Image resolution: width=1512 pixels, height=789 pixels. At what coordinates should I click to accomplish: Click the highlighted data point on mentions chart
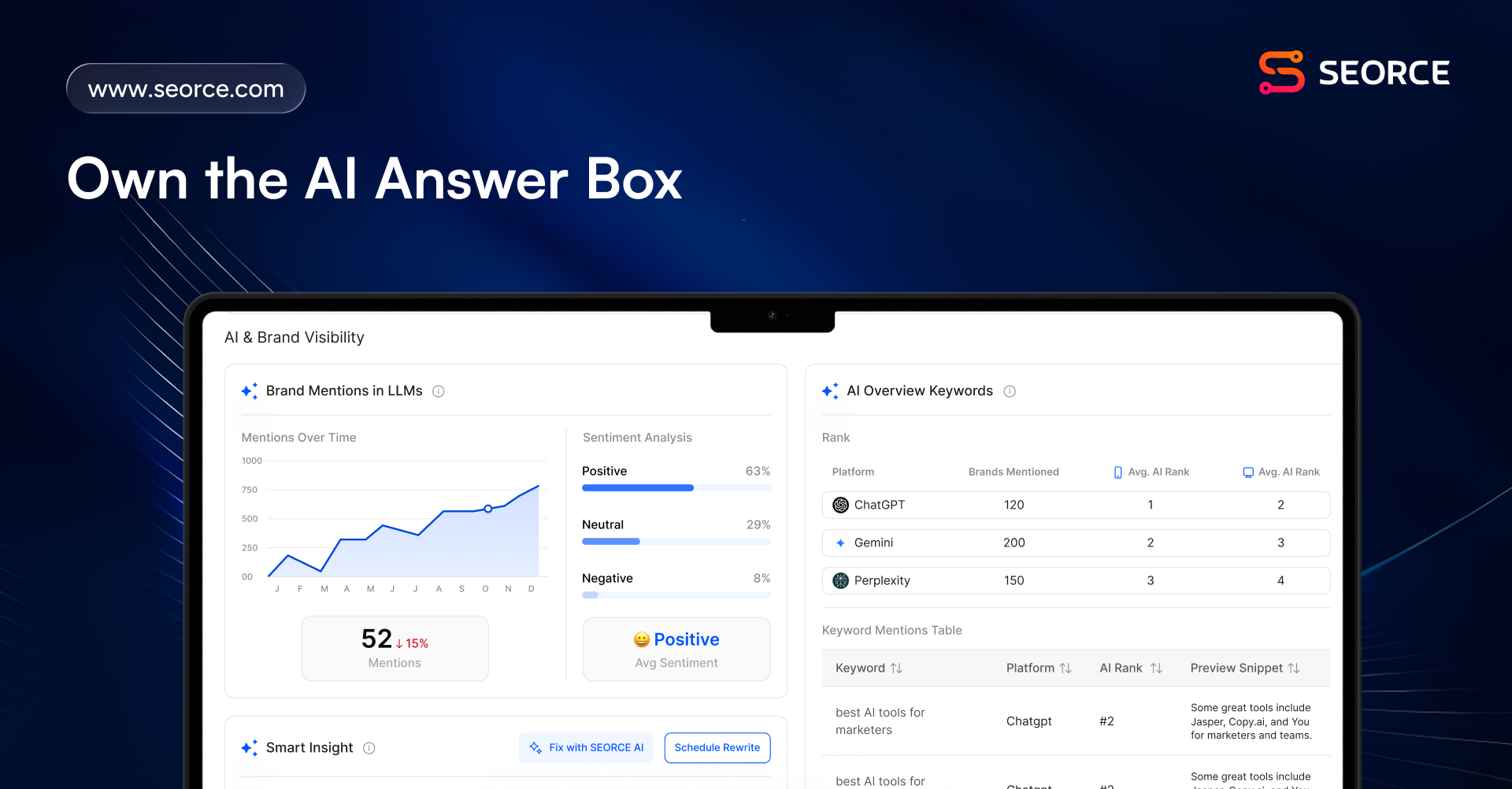tap(488, 509)
